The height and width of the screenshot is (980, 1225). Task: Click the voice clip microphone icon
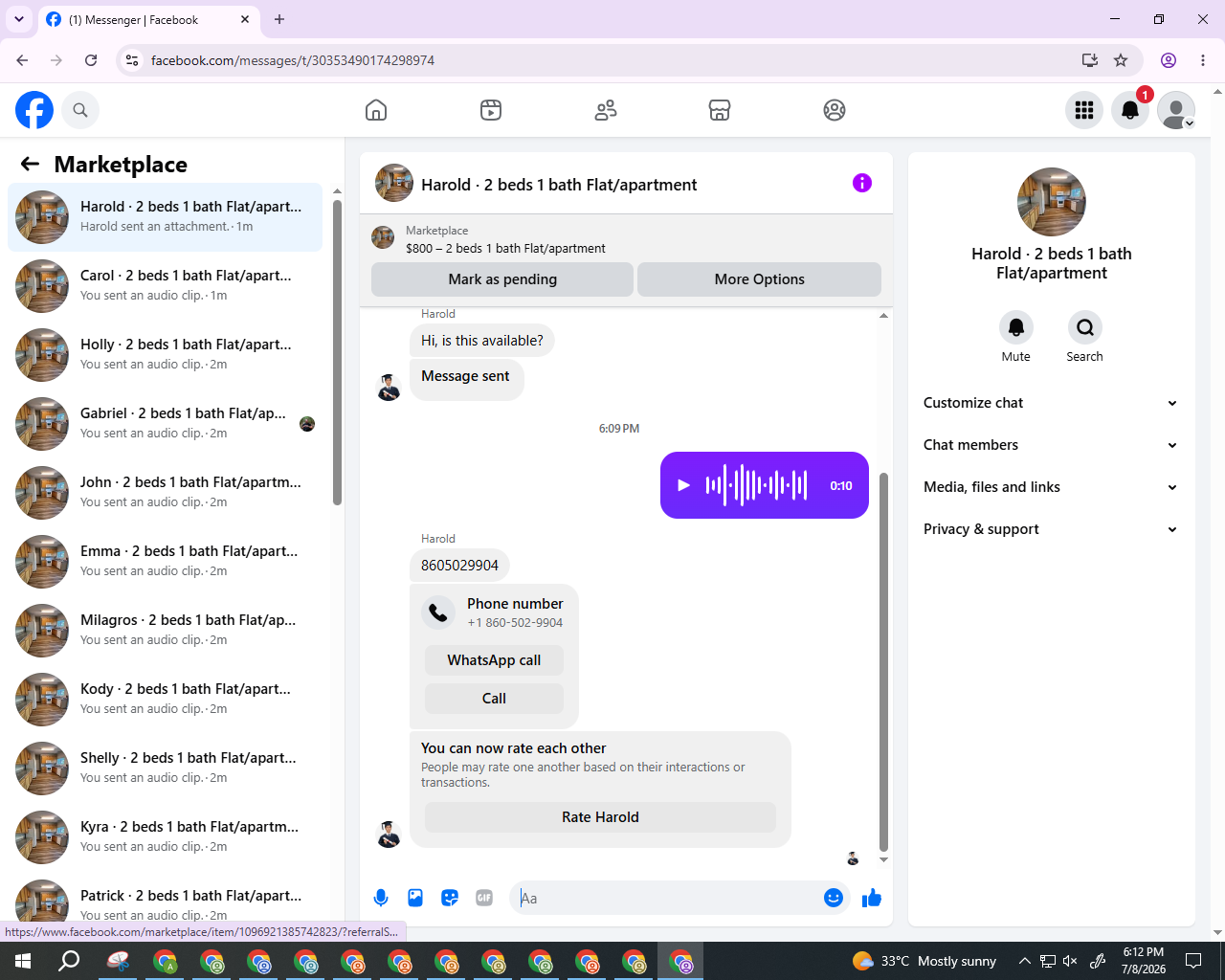pyautogui.click(x=381, y=898)
